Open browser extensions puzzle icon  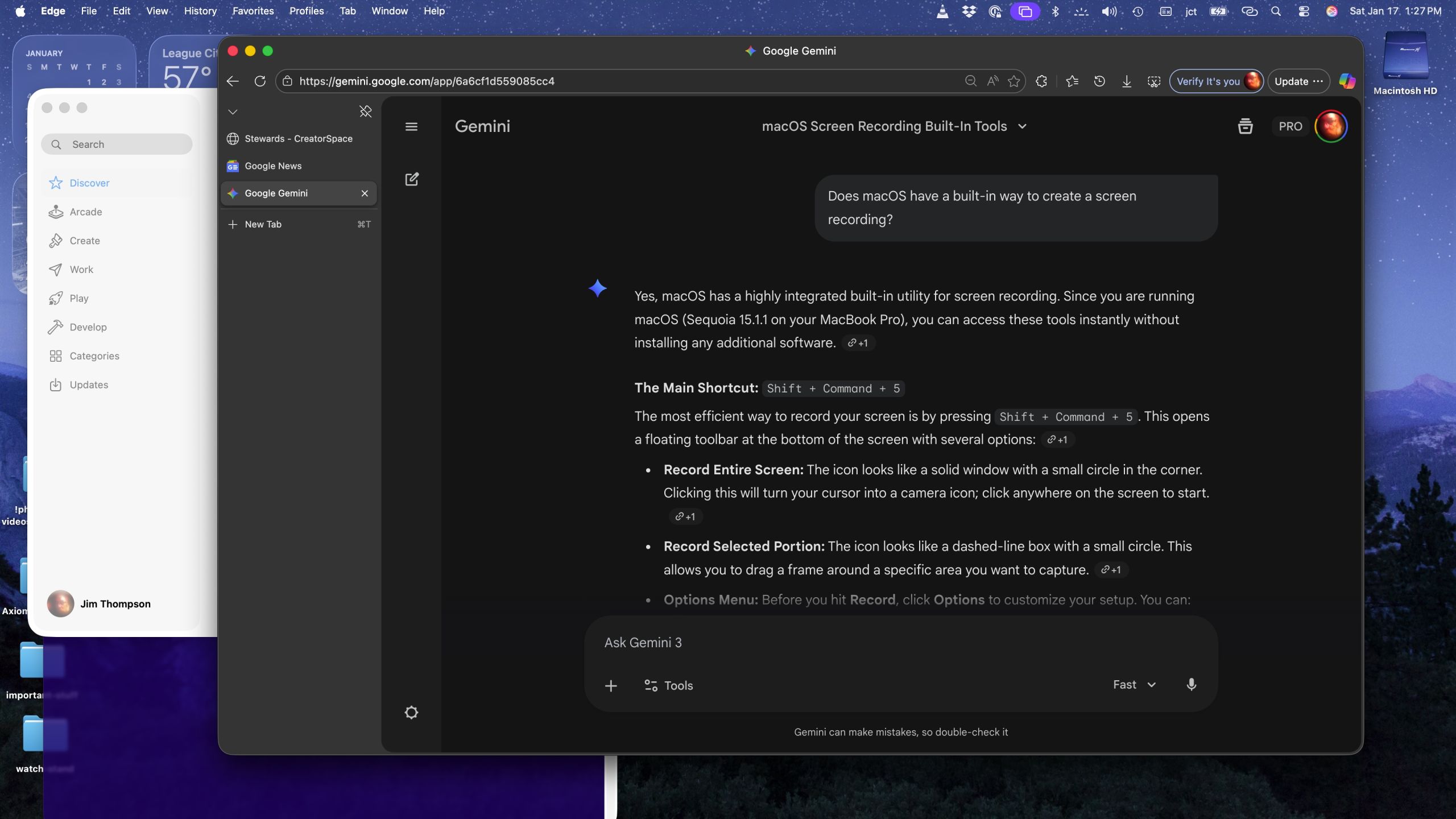[1041, 81]
